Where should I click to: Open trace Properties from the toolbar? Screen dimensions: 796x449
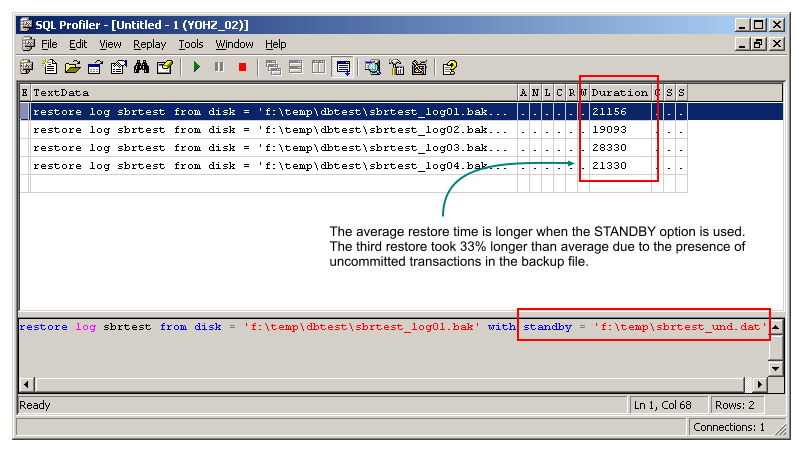[119, 67]
